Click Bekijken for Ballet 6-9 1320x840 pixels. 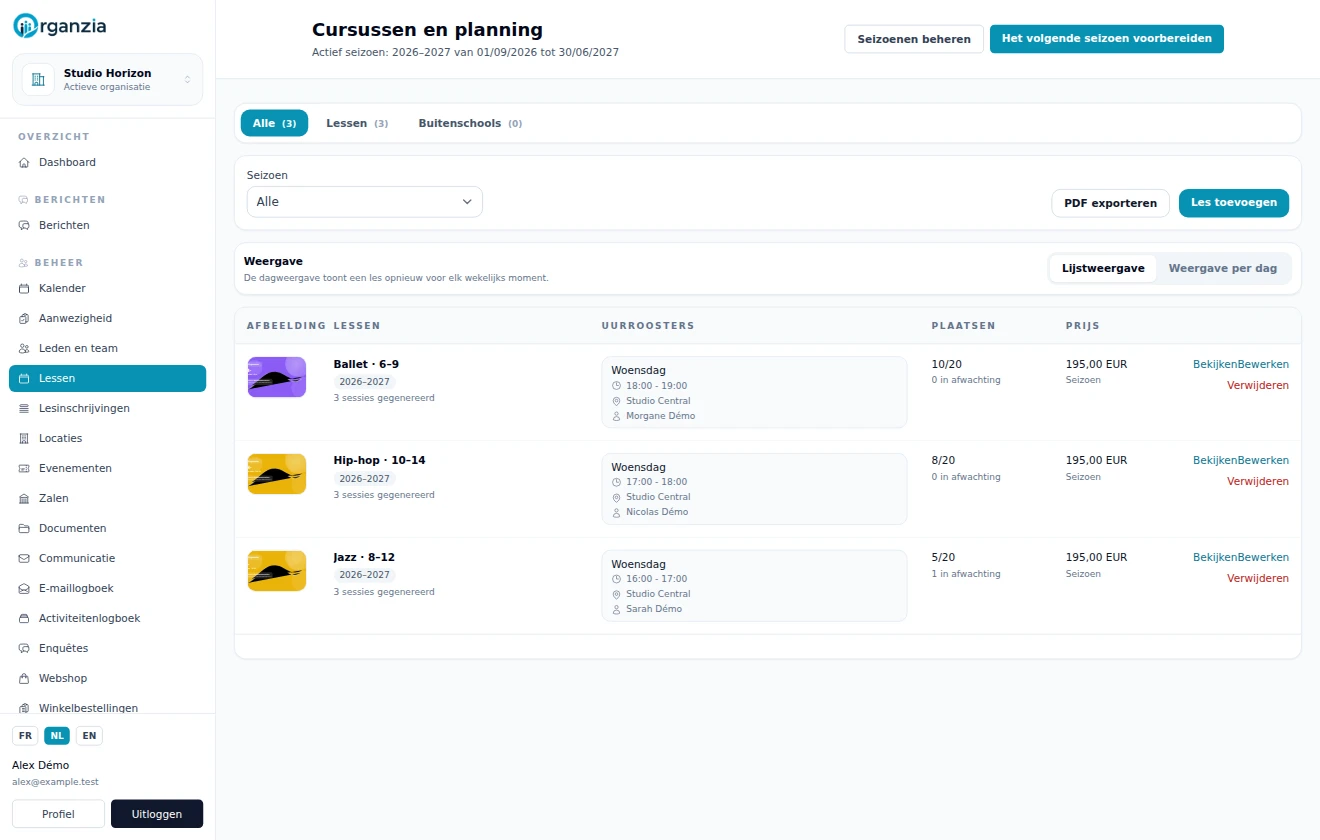(x=1215, y=365)
